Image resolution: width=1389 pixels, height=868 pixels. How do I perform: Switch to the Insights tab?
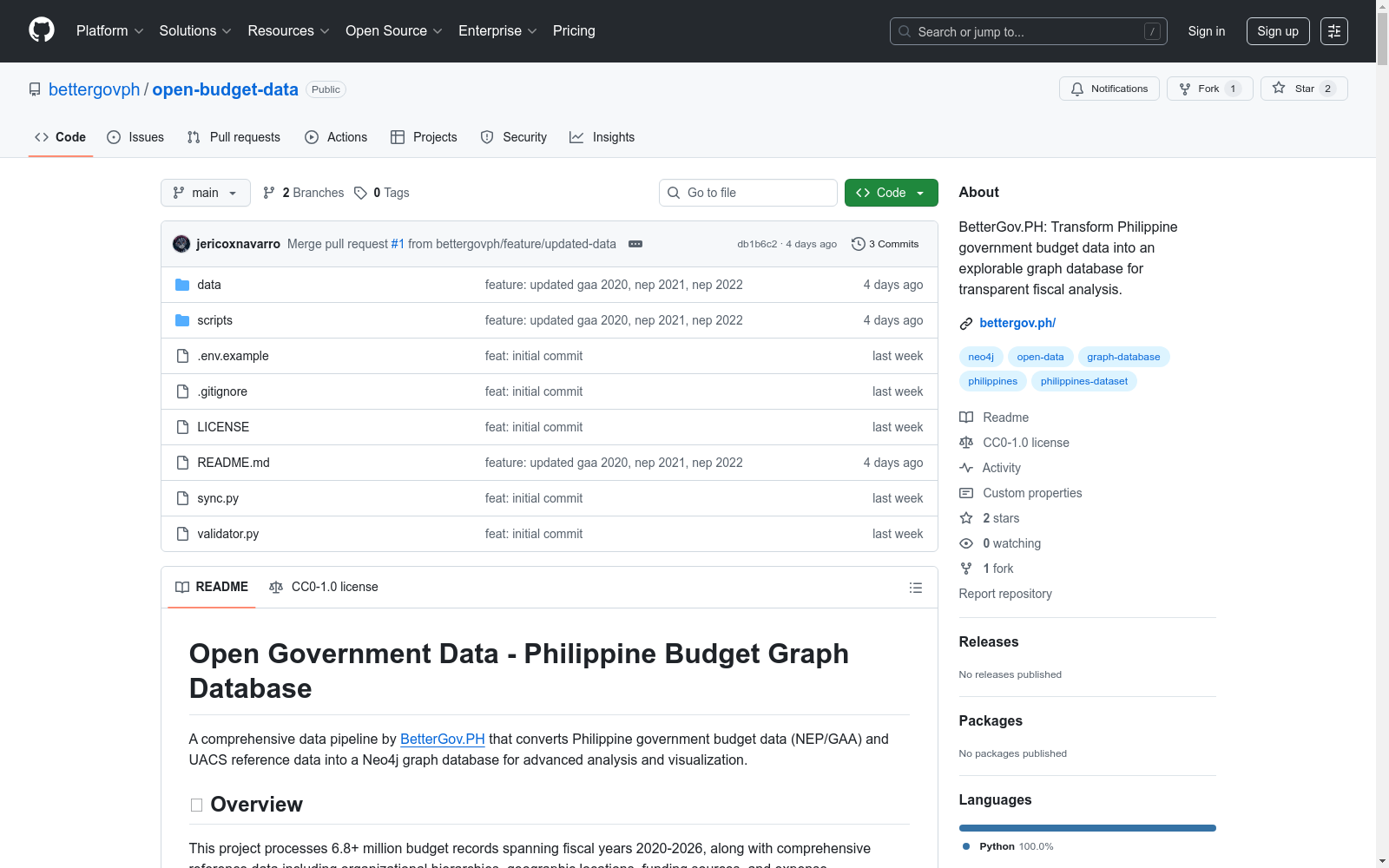(602, 137)
